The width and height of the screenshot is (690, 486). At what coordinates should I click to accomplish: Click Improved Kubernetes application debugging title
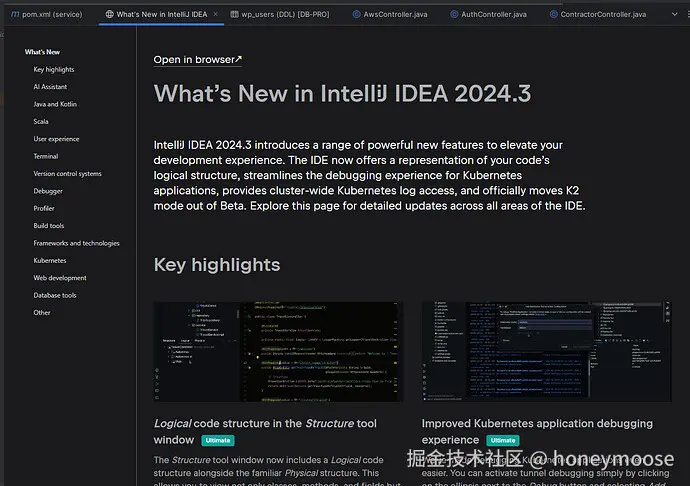pyautogui.click(x=537, y=431)
